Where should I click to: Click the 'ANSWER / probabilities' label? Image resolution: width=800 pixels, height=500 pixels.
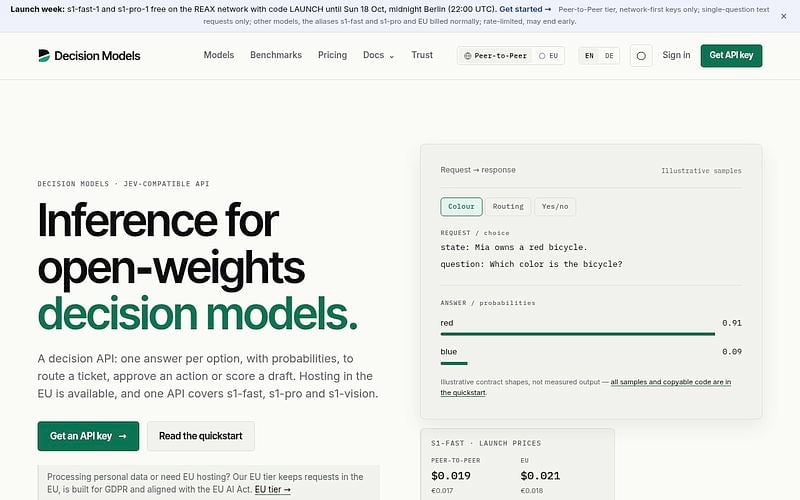point(488,303)
